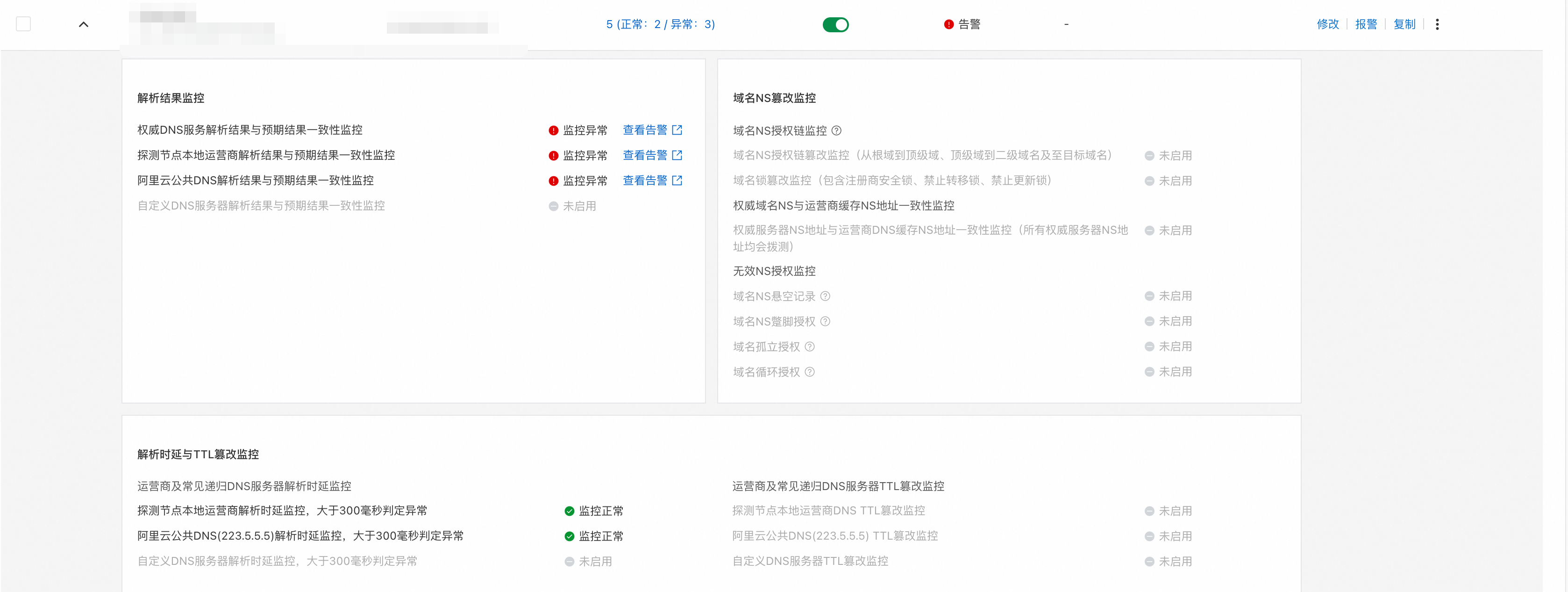Click help icon beside 域名NS授权链监控
The image size is (1568, 592).
836,130
